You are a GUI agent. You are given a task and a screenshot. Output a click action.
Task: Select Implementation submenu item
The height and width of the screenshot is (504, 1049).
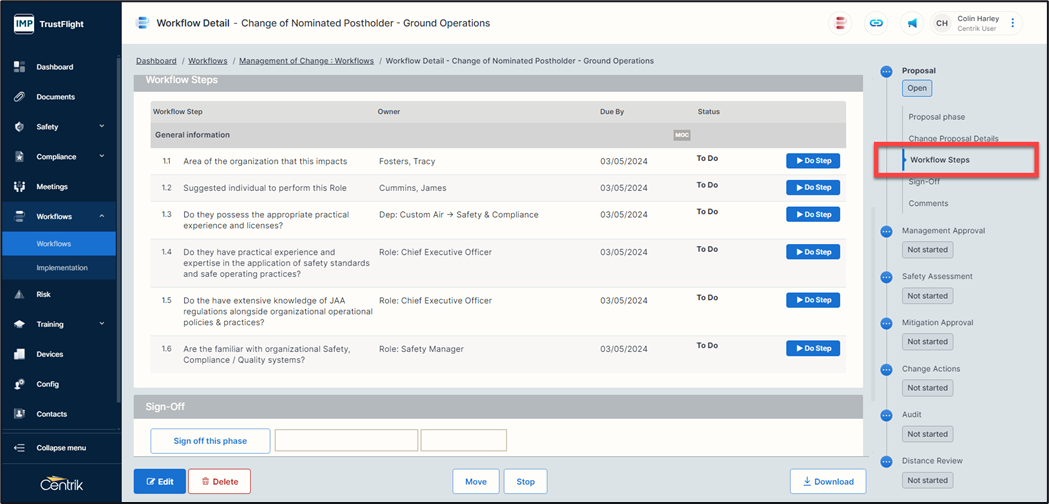62,268
